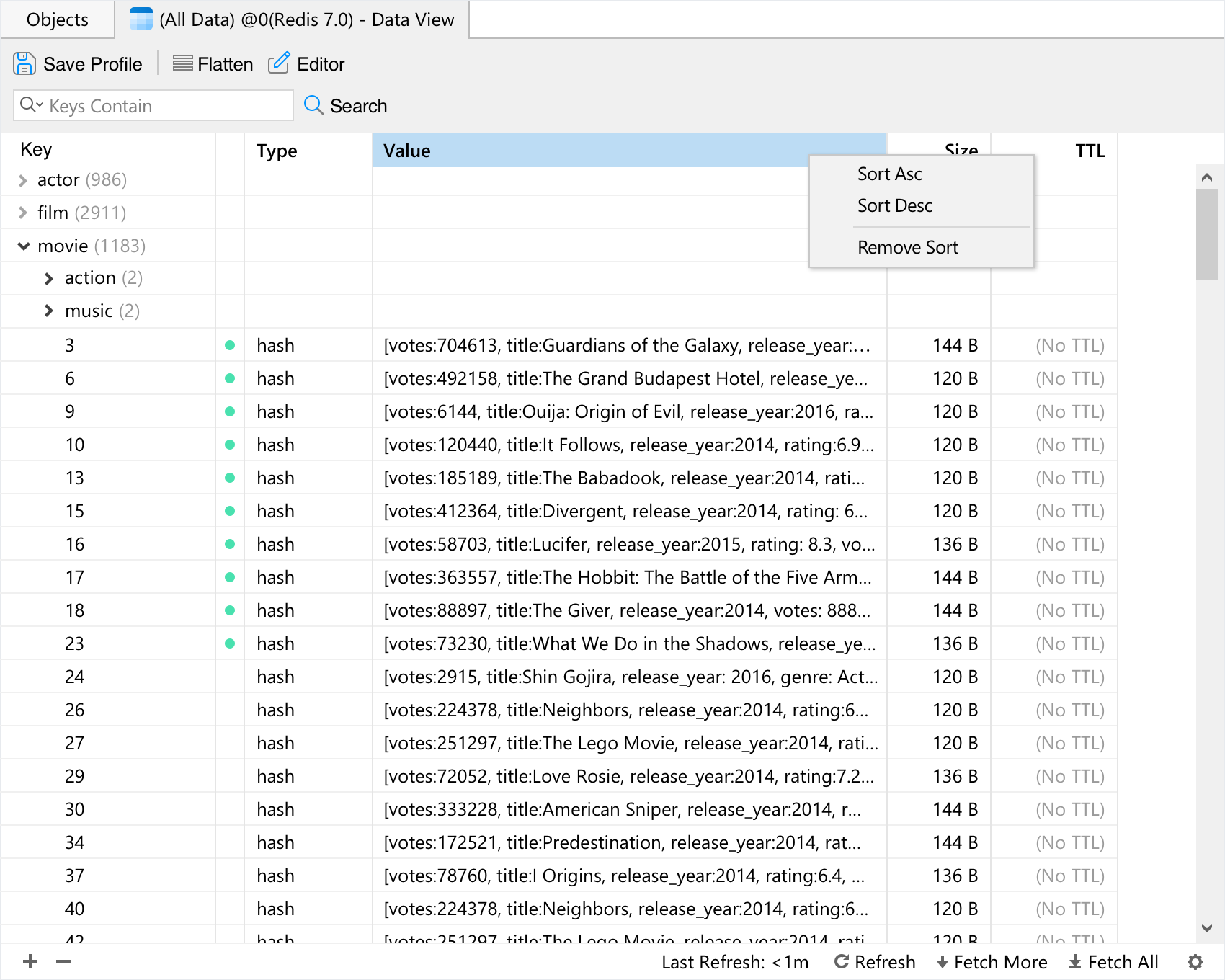Click green status dot for key 3
Image resolution: width=1225 pixels, height=980 pixels.
coord(230,345)
